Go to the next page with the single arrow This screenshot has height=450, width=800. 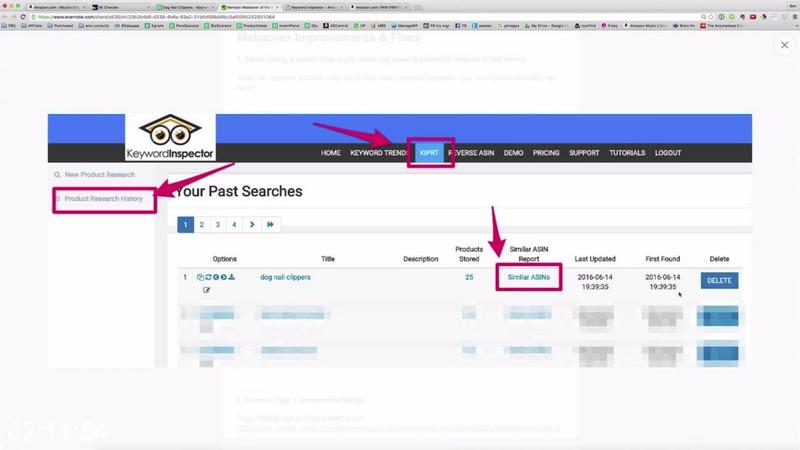pyautogui.click(x=252, y=224)
